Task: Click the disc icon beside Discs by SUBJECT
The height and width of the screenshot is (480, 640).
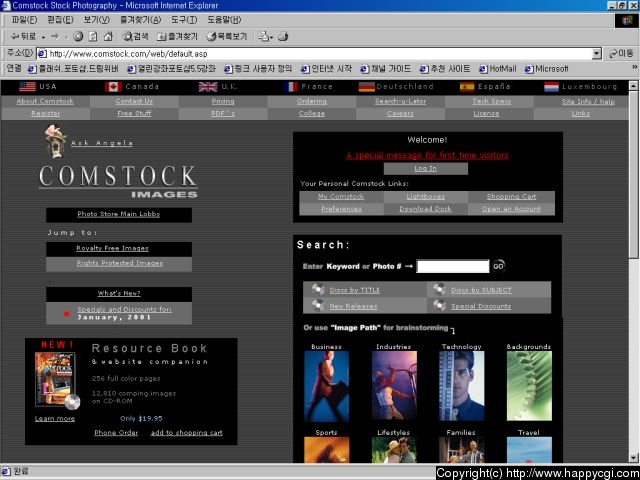Action: pos(440,289)
